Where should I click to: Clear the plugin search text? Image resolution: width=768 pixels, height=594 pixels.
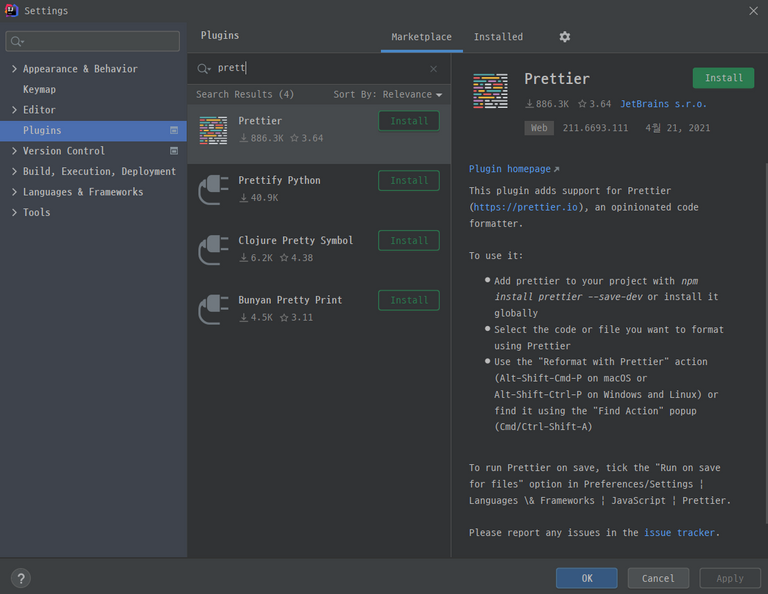pyautogui.click(x=433, y=69)
